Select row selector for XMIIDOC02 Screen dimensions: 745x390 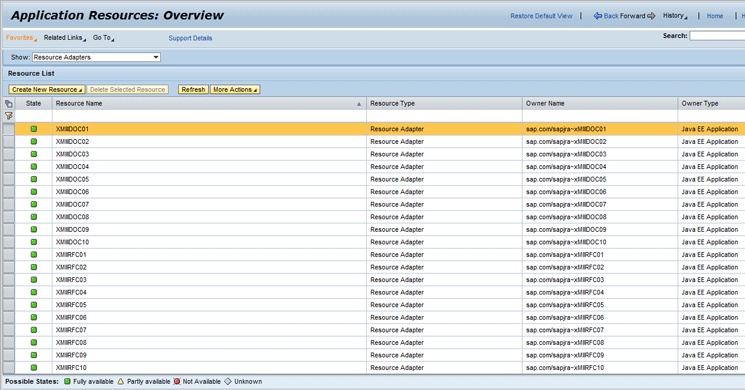9,142
